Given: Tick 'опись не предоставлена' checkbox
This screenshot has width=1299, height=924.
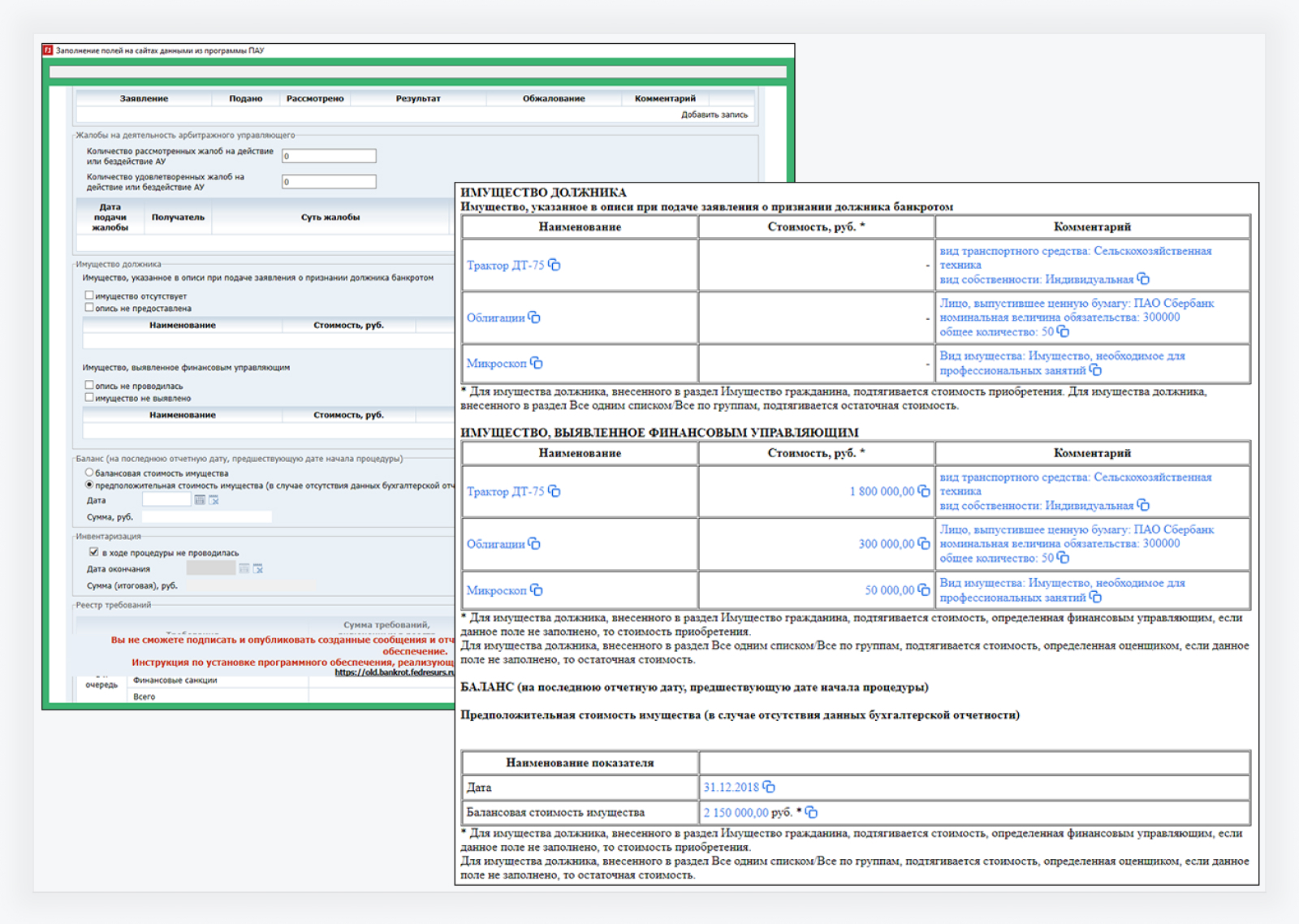Looking at the screenshot, I should tap(89, 308).
